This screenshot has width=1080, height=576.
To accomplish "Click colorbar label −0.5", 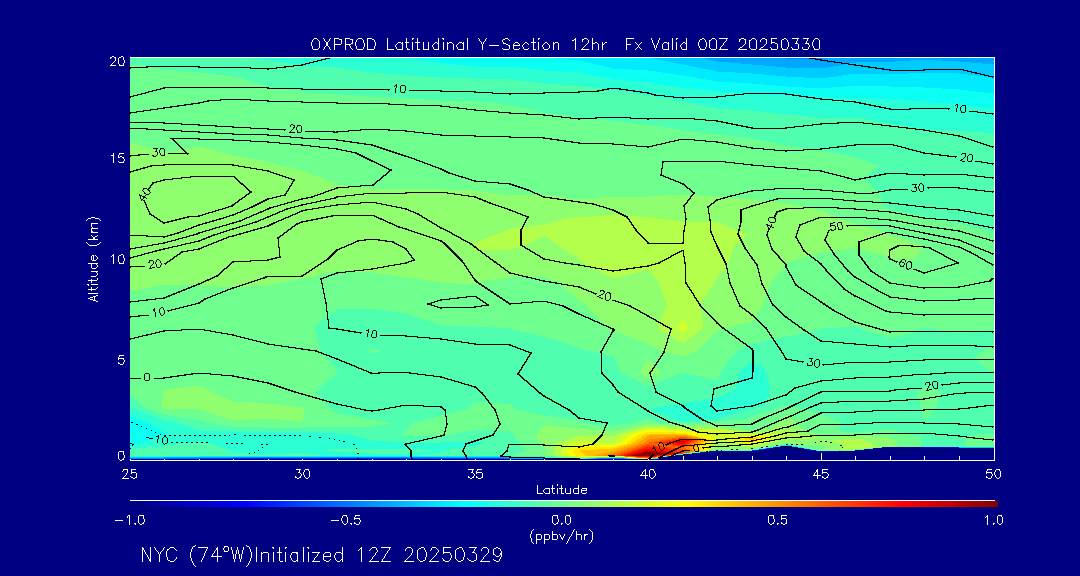I will 346,520.
